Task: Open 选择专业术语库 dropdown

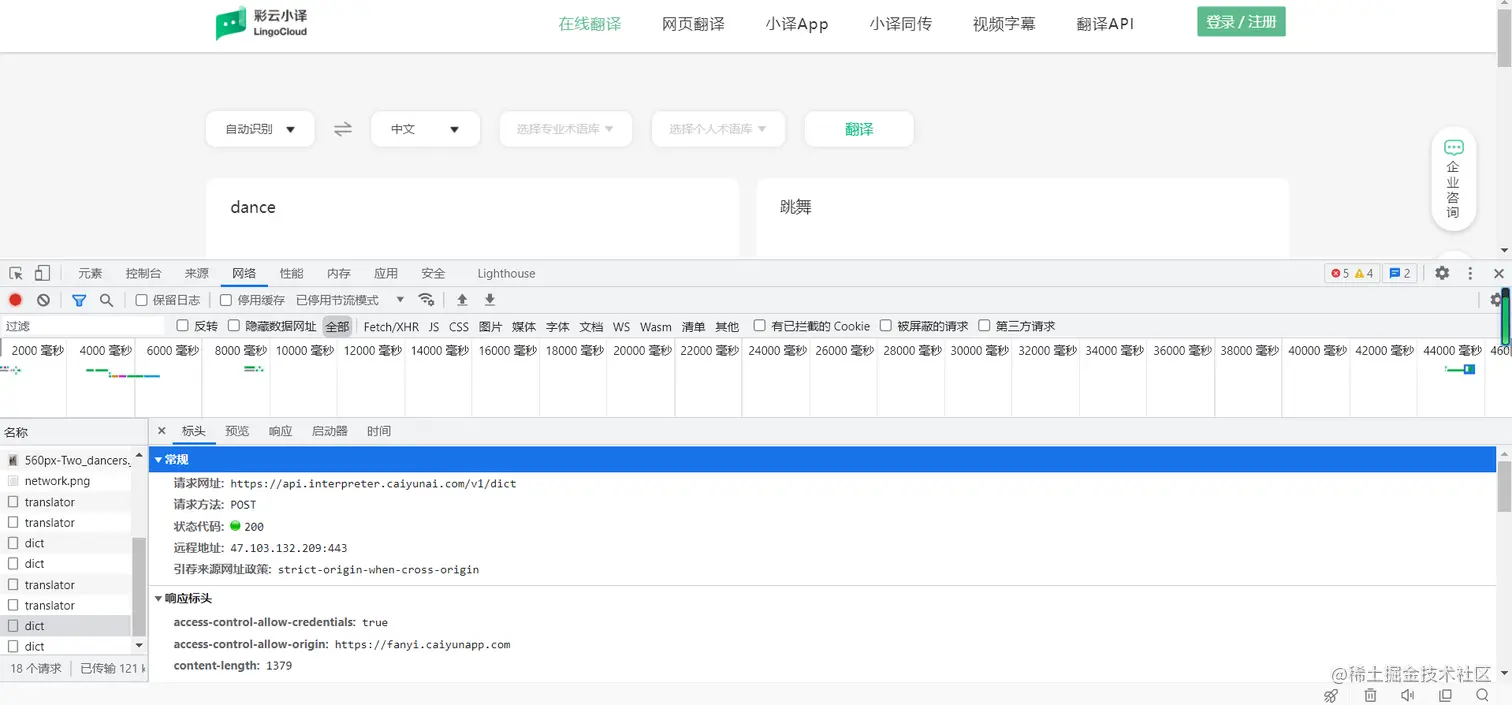Action: coord(565,129)
